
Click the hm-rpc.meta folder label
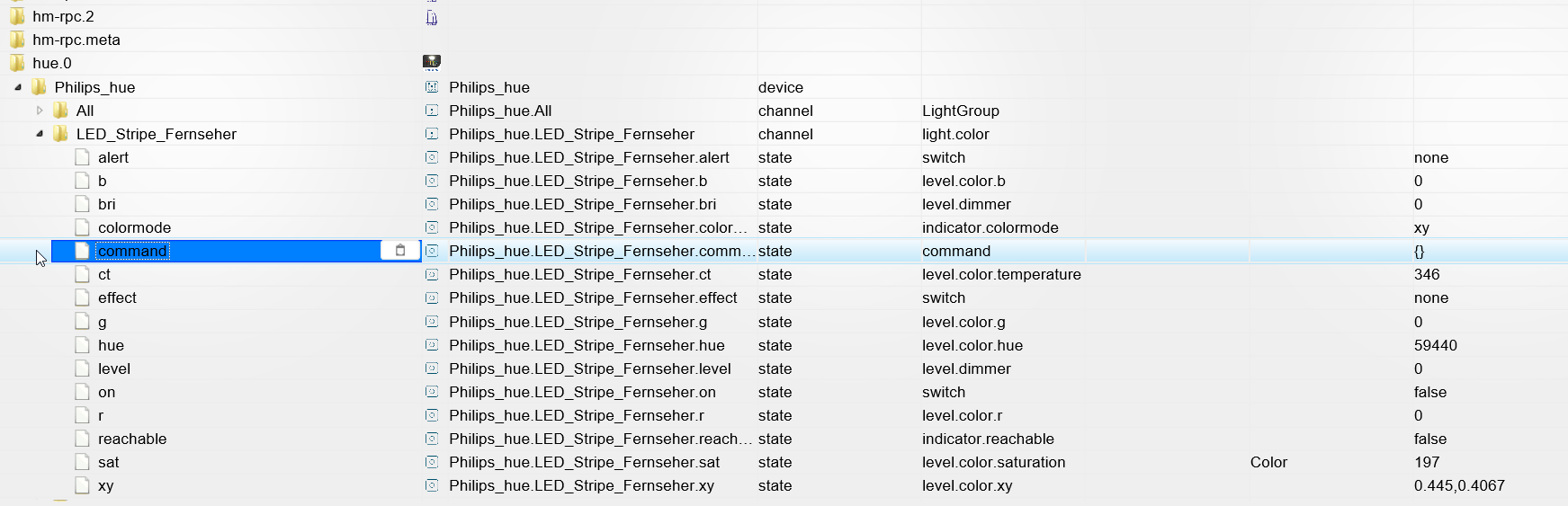(76, 40)
